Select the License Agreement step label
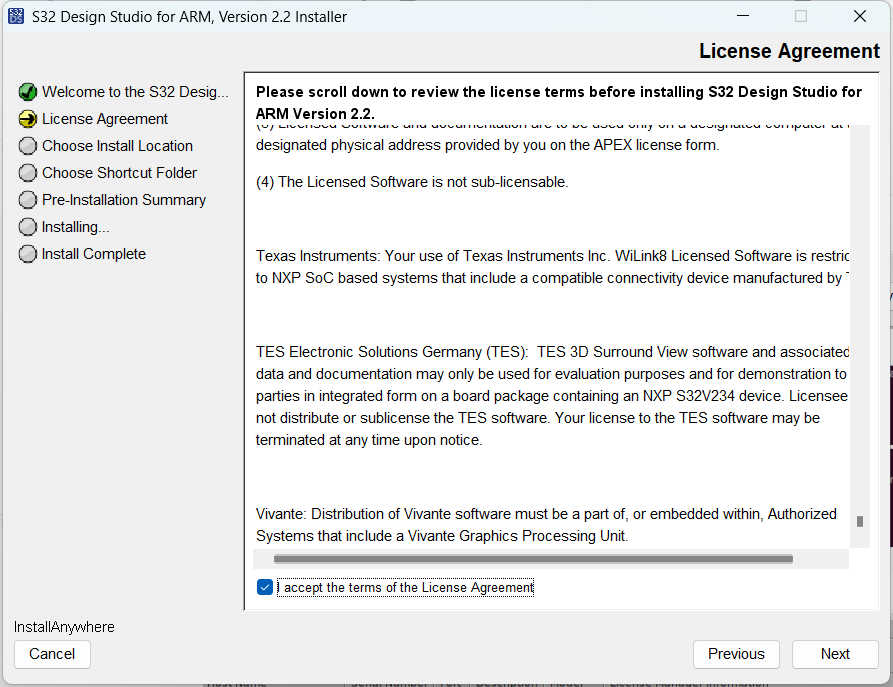 coord(105,119)
